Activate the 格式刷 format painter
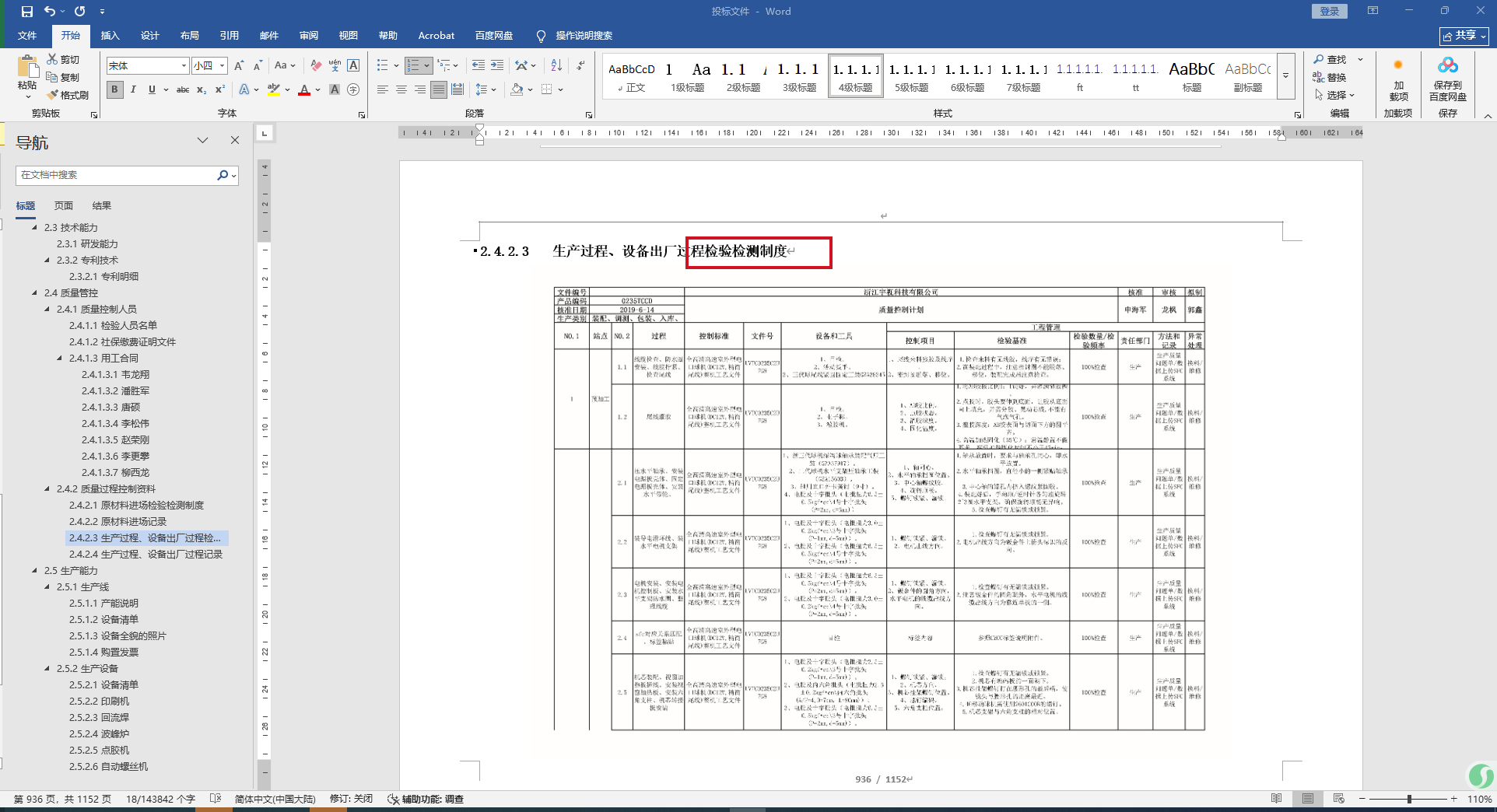 (68, 95)
